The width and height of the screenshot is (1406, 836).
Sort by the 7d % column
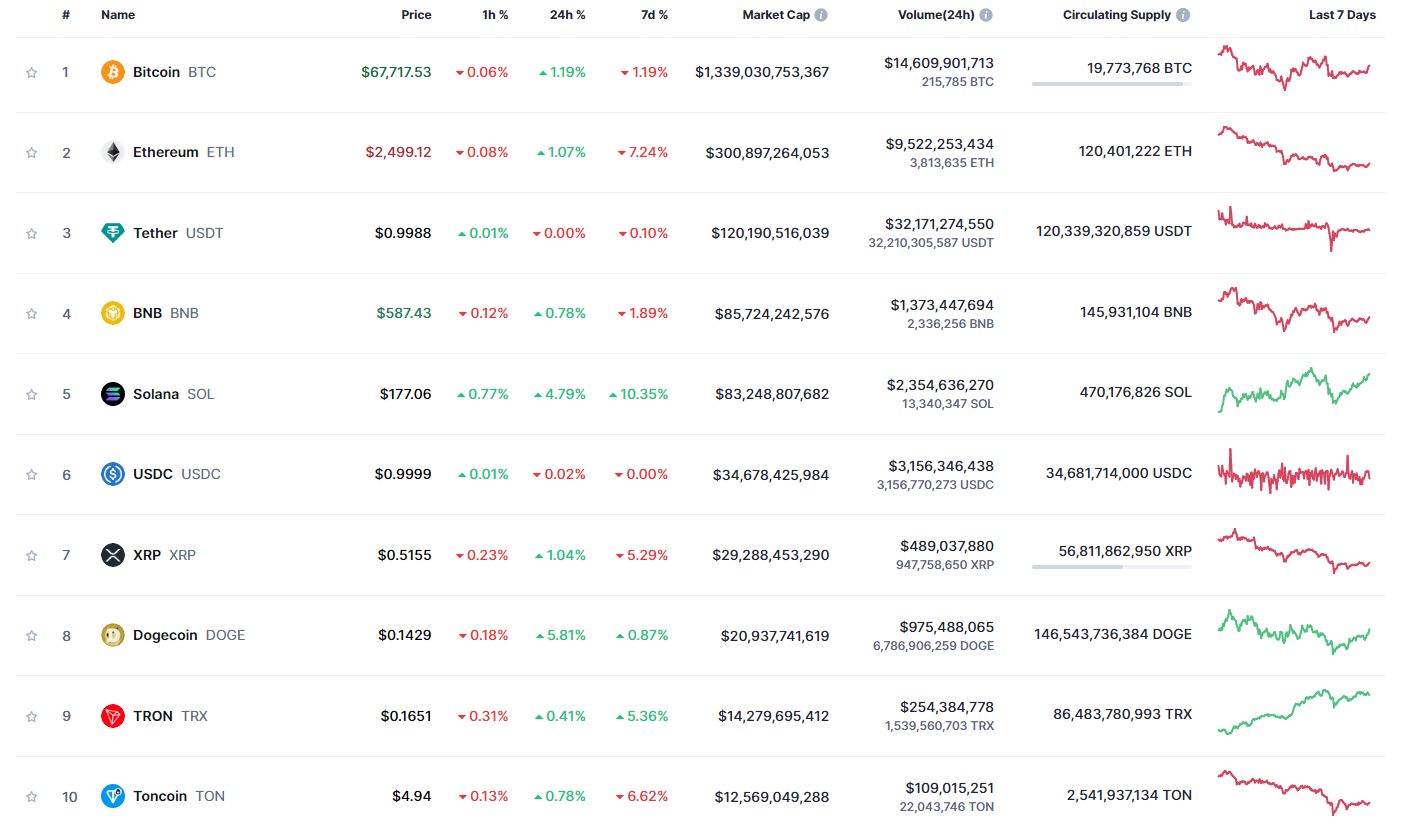coord(654,15)
